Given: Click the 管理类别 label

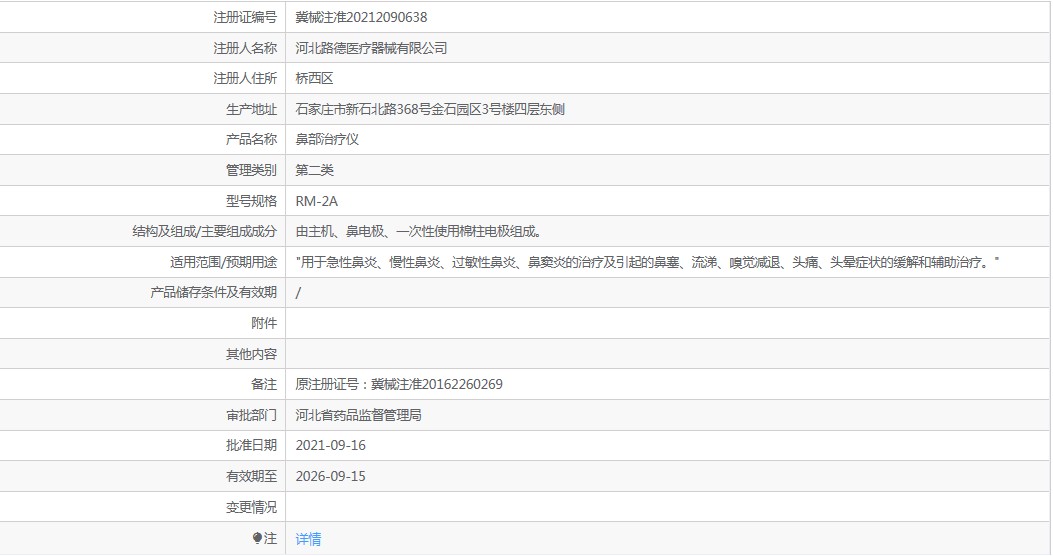Looking at the screenshot, I should pyautogui.click(x=251, y=171).
